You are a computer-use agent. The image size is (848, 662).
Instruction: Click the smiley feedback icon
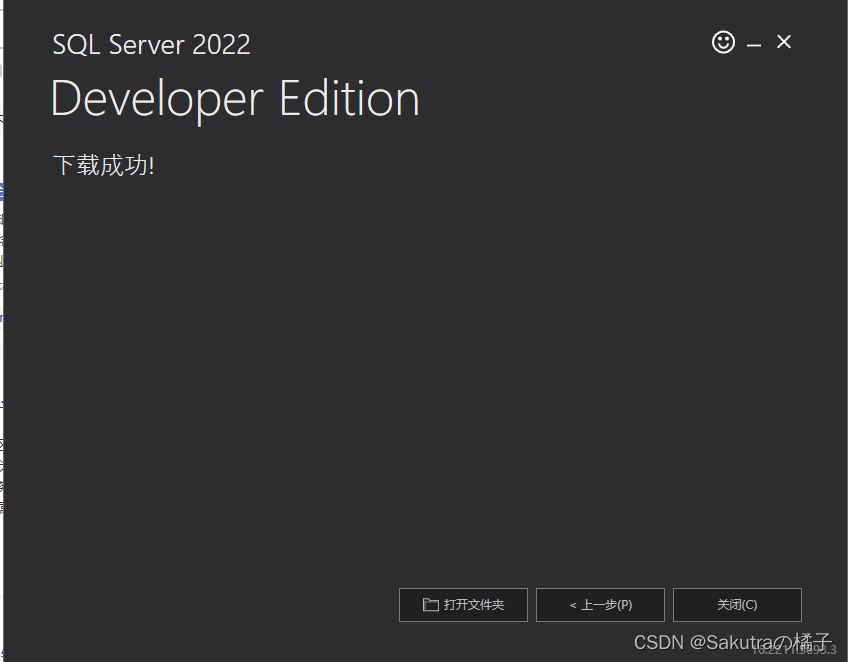(x=723, y=42)
